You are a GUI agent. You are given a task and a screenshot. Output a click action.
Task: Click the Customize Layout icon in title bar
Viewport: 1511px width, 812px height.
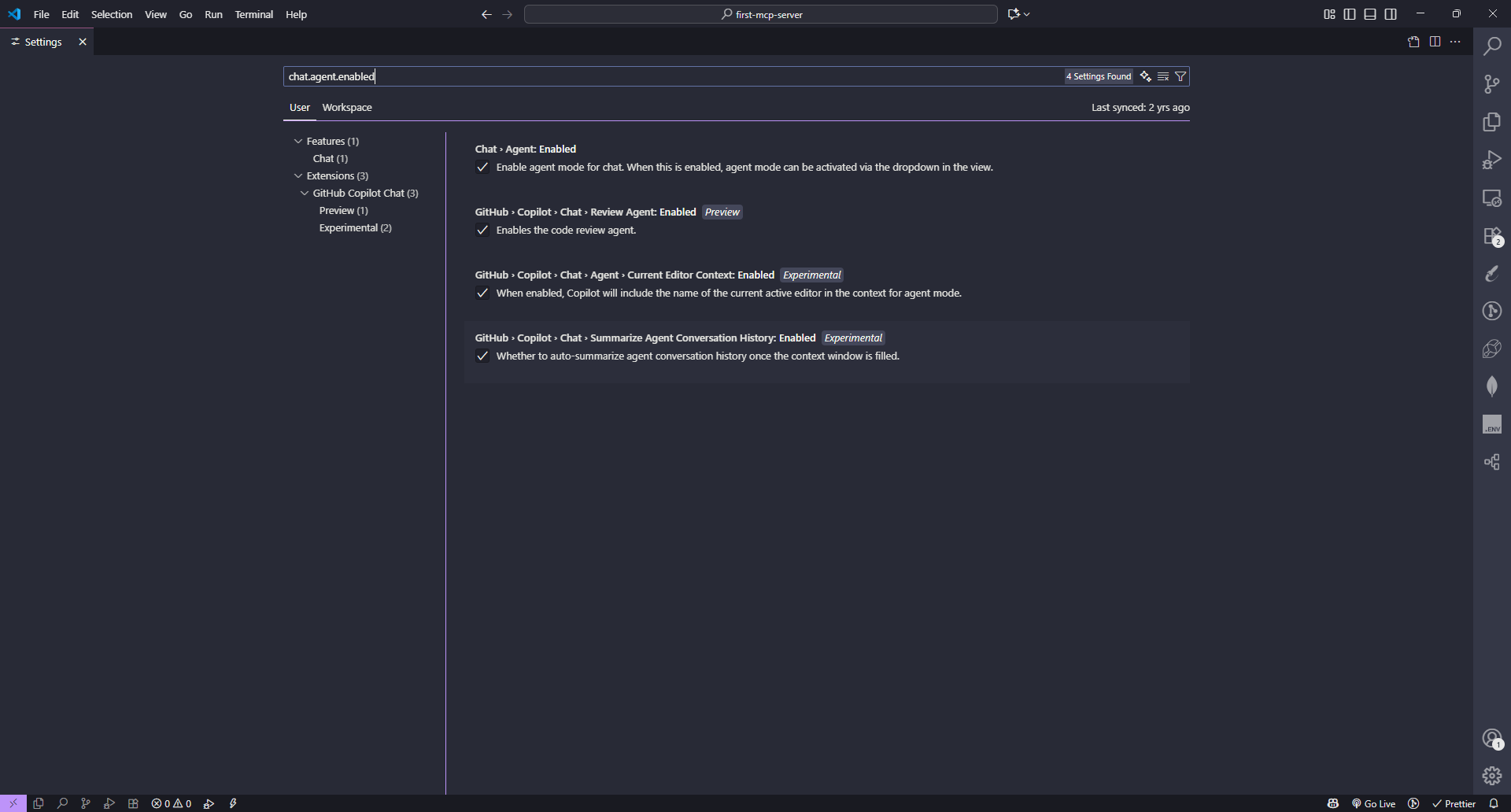[1329, 14]
